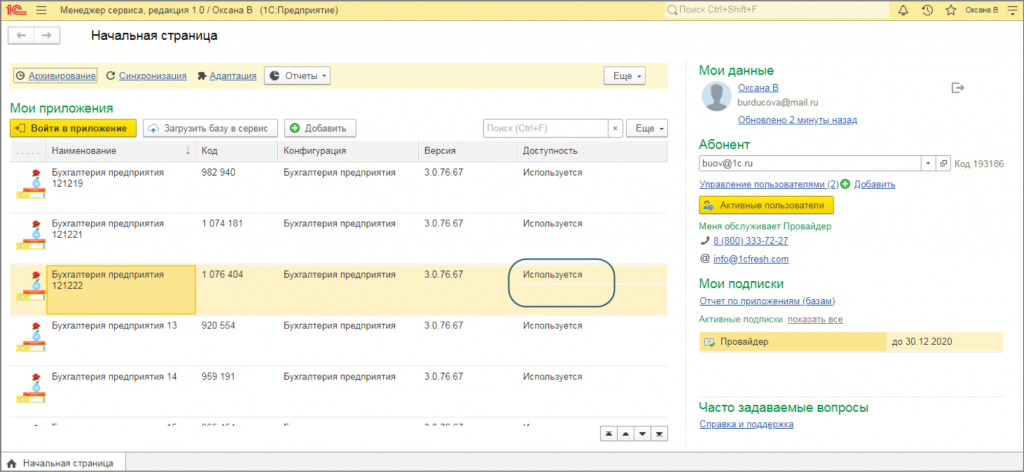Click the logout icon next to Оксана В
The height and width of the screenshot is (472, 1024).
tap(958, 88)
